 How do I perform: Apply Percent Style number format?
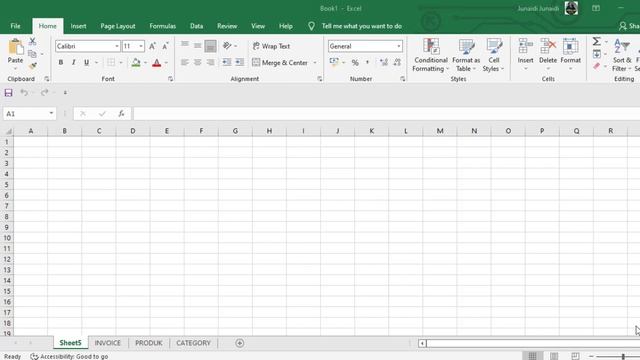[355, 62]
